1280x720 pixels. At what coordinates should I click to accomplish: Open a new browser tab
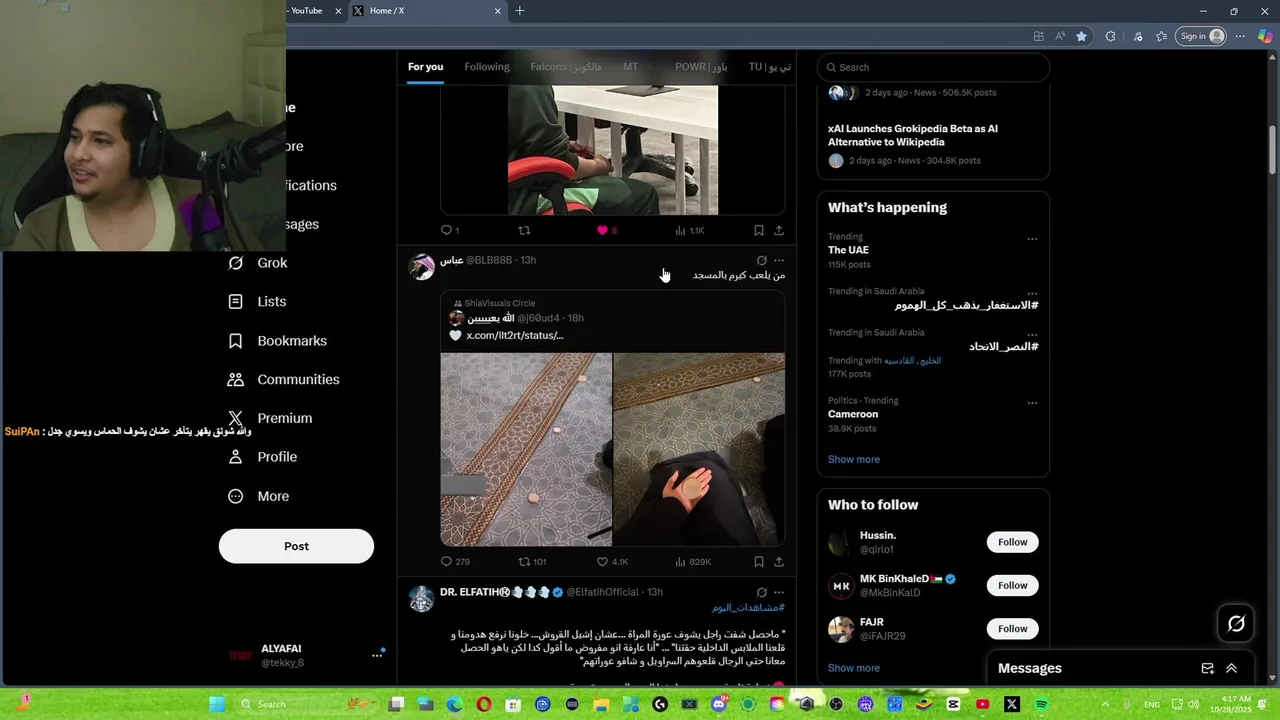(x=519, y=11)
